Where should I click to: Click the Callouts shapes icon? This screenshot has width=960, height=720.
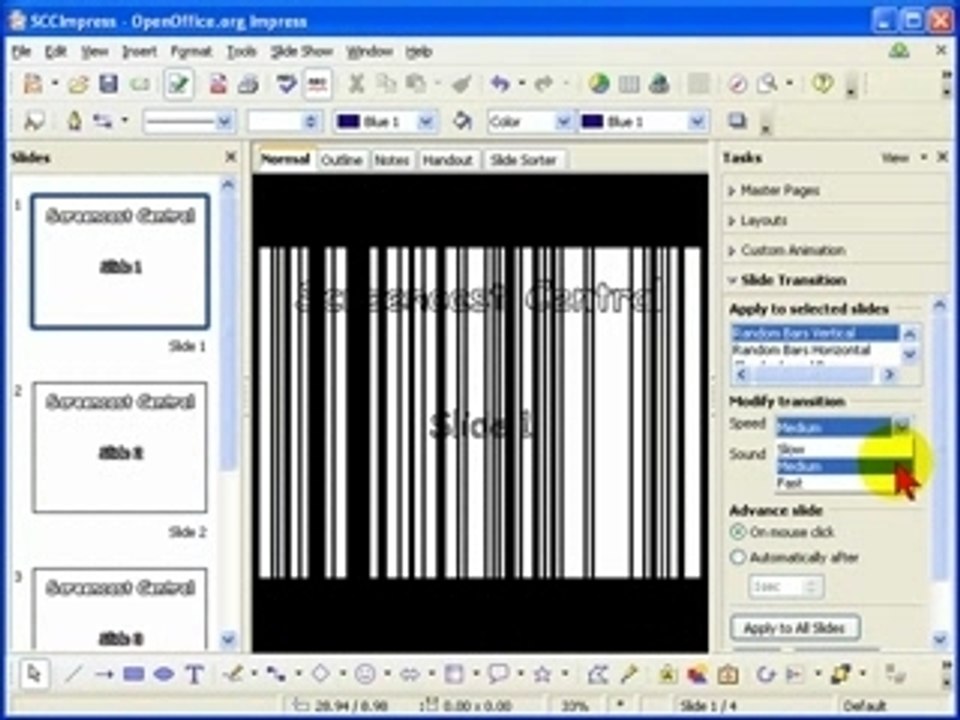[x=498, y=674]
